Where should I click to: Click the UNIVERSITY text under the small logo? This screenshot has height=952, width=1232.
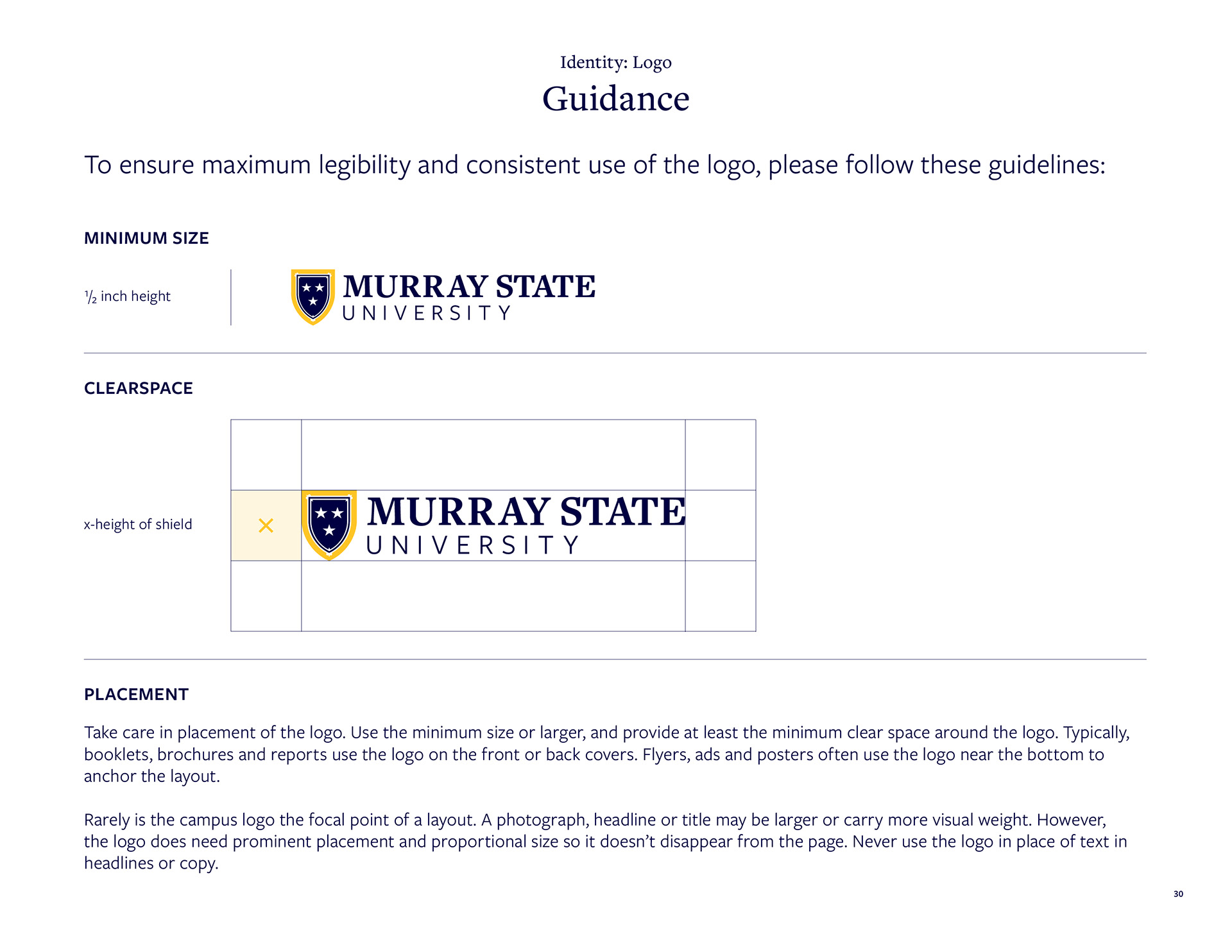pyautogui.click(x=427, y=313)
